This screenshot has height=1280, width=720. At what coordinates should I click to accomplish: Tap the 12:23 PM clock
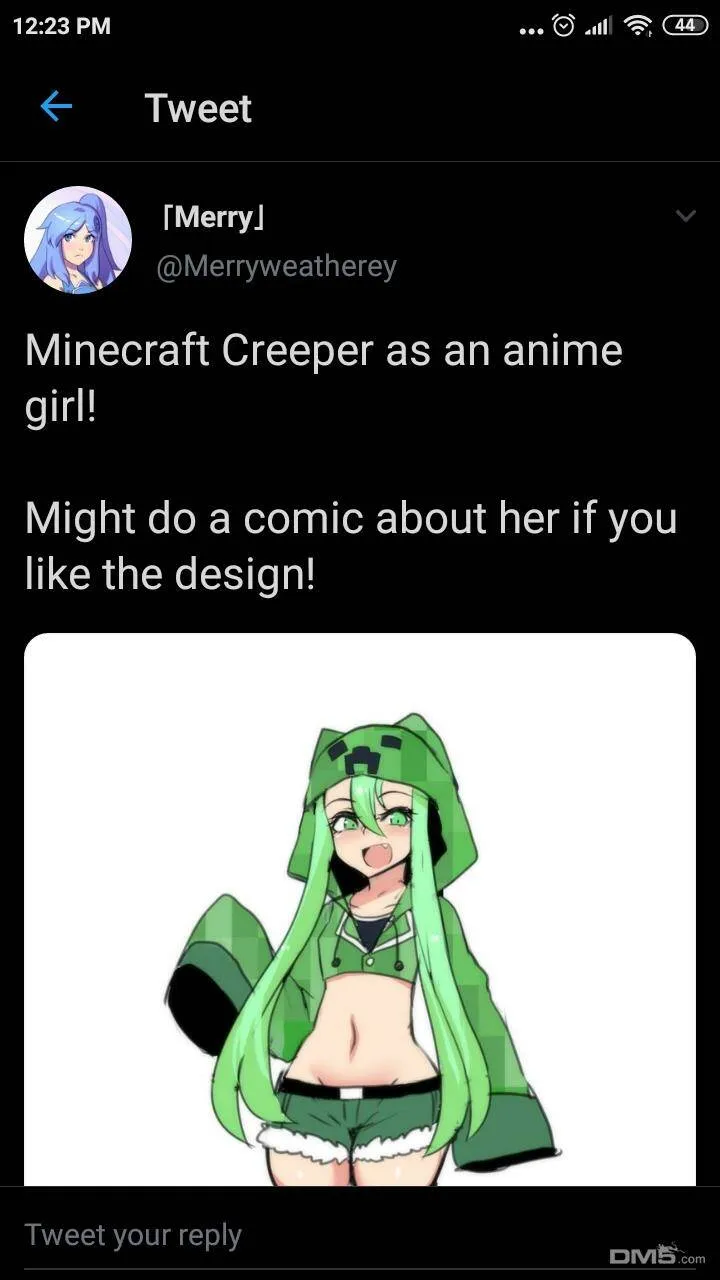click(62, 26)
